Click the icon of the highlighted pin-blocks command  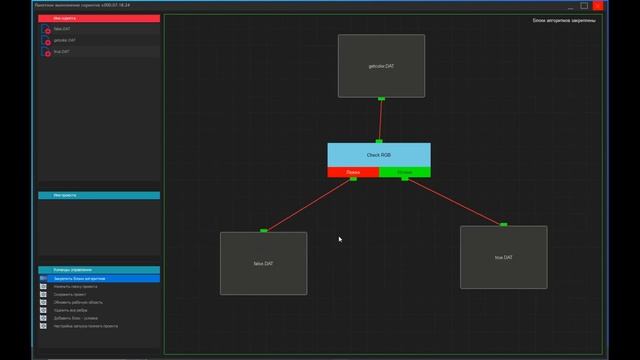tap(43, 278)
